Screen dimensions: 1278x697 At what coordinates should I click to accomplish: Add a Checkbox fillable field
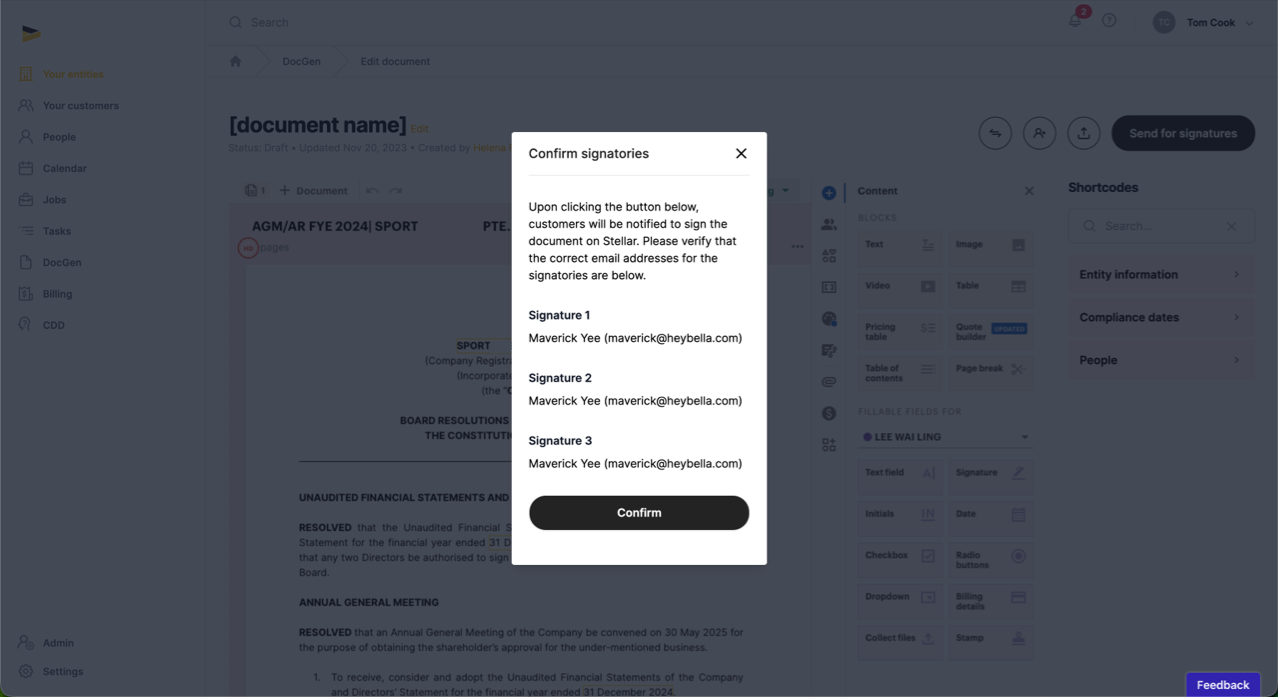(x=900, y=556)
